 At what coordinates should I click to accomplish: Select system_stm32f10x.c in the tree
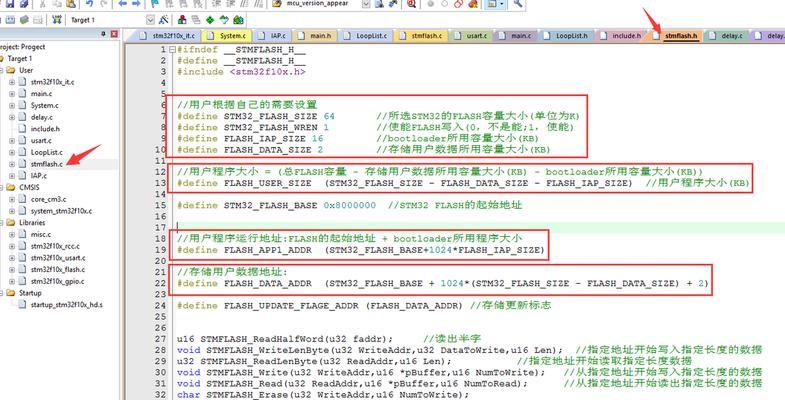tap(61, 211)
